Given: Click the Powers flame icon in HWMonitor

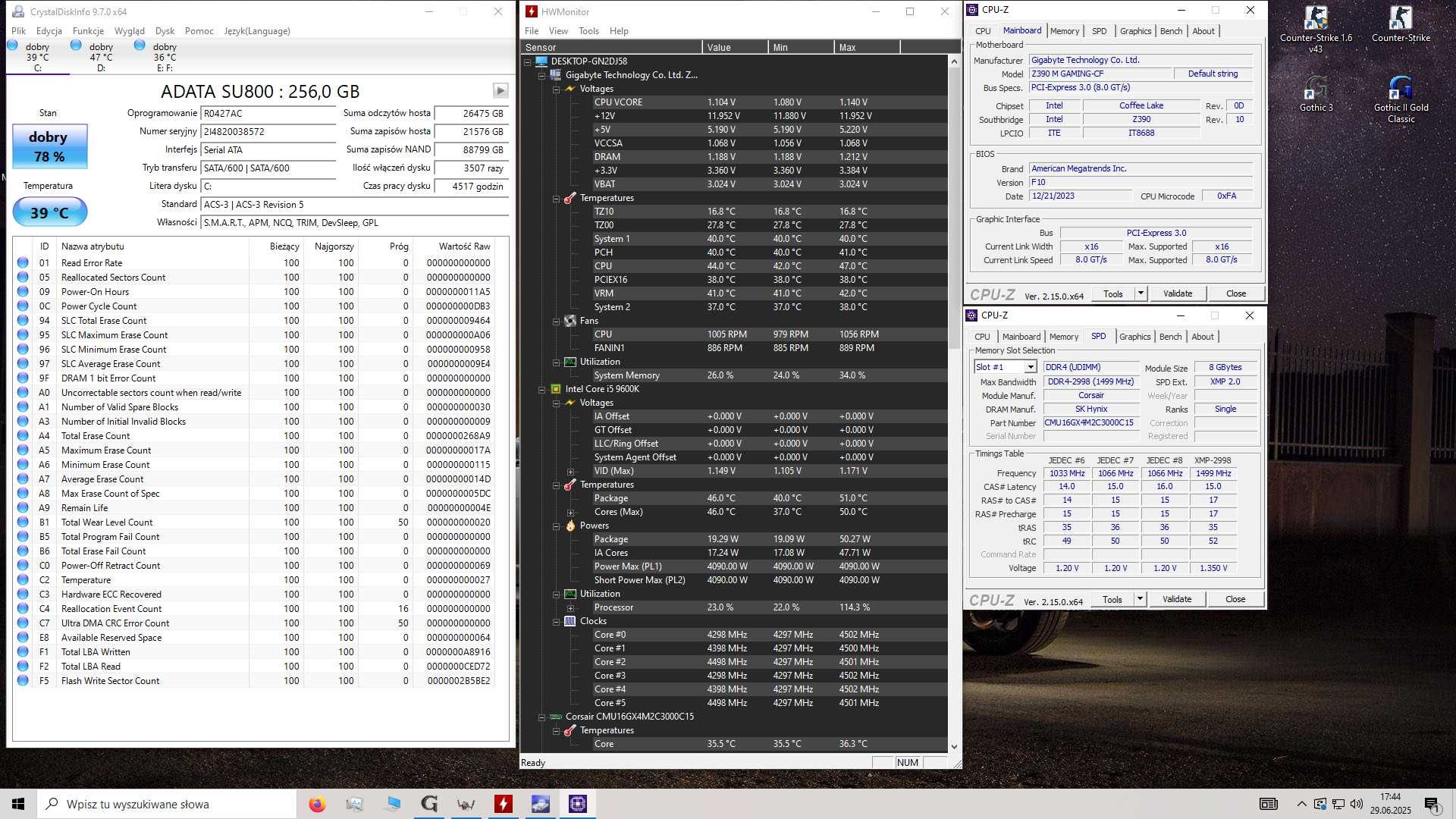Looking at the screenshot, I should [x=570, y=526].
